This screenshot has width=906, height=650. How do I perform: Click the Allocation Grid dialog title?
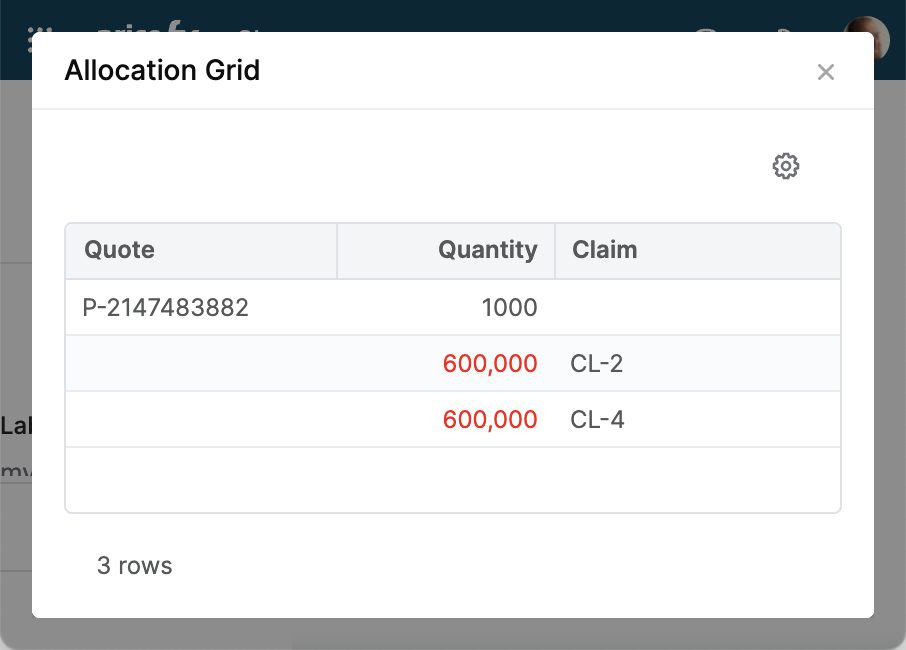162,71
